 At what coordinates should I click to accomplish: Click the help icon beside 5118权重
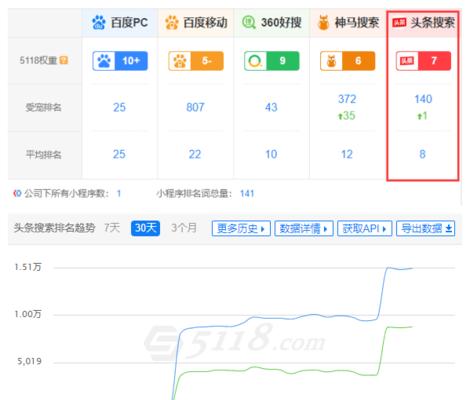tap(64, 60)
